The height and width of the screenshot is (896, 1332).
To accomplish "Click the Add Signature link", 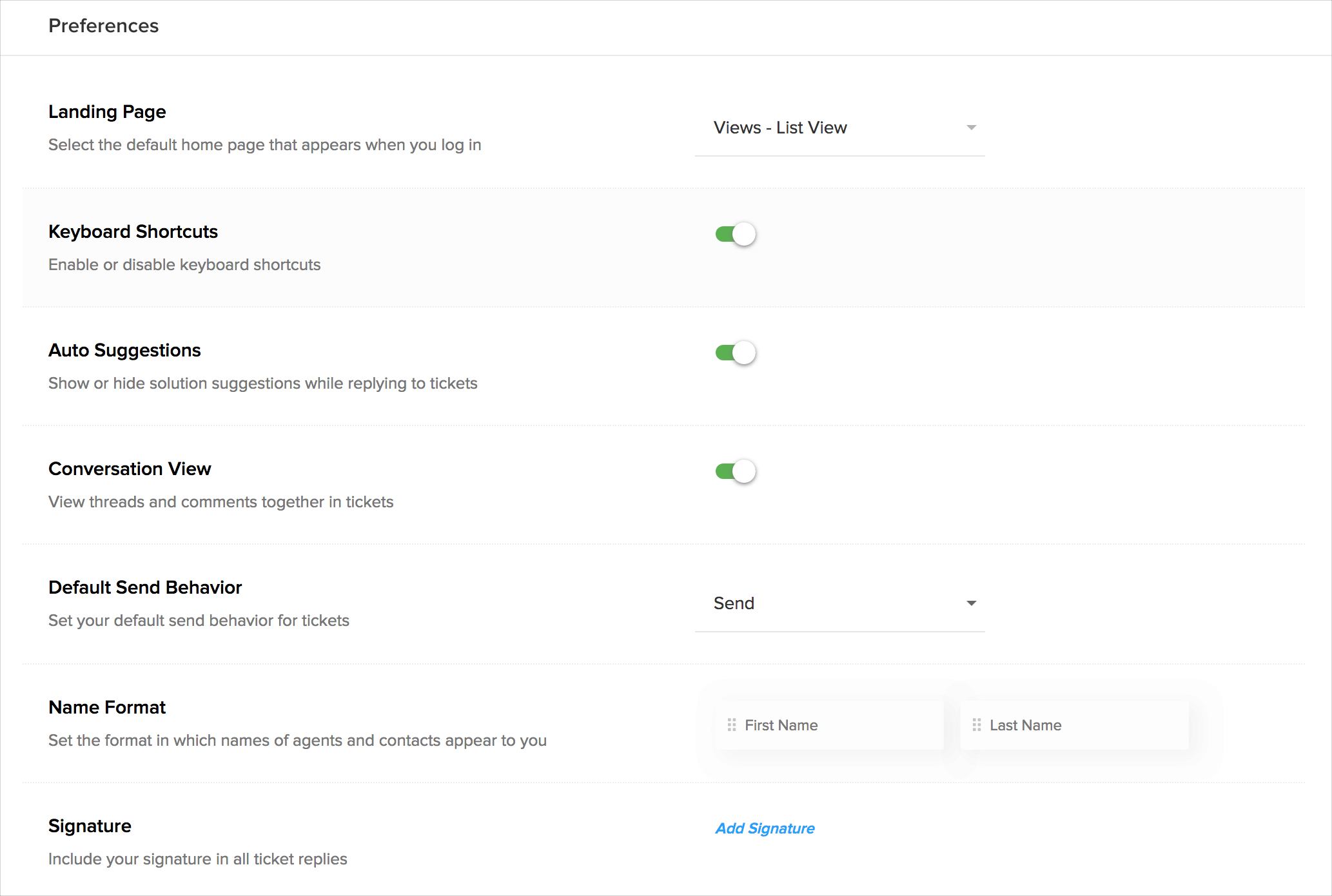I will point(765,828).
